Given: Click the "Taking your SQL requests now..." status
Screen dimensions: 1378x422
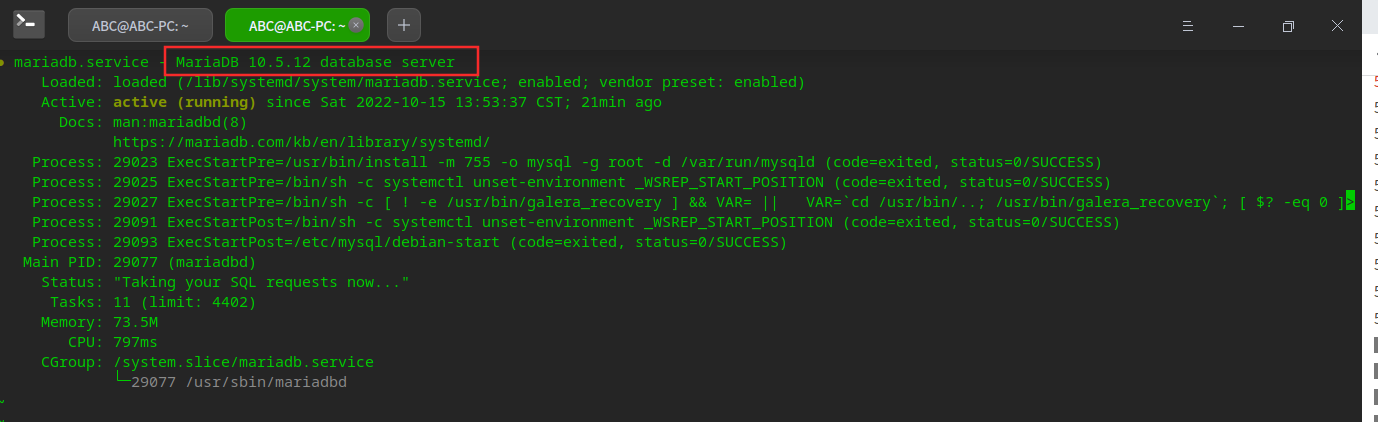Looking at the screenshot, I should (262, 282).
